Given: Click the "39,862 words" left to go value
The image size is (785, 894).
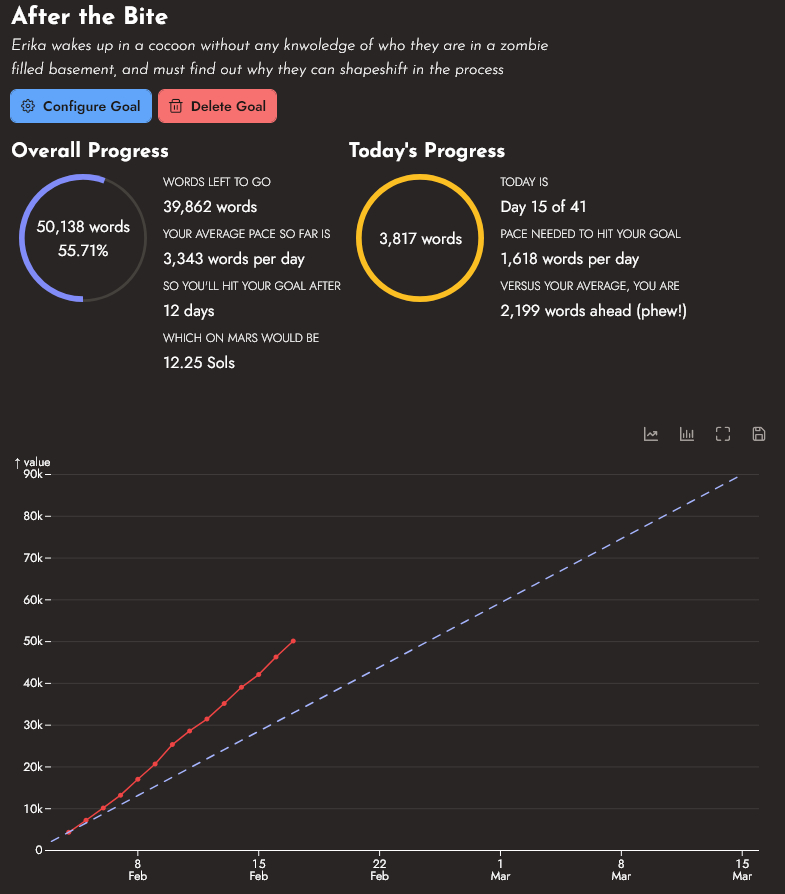Looking at the screenshot, I should [x=210, y=207].
